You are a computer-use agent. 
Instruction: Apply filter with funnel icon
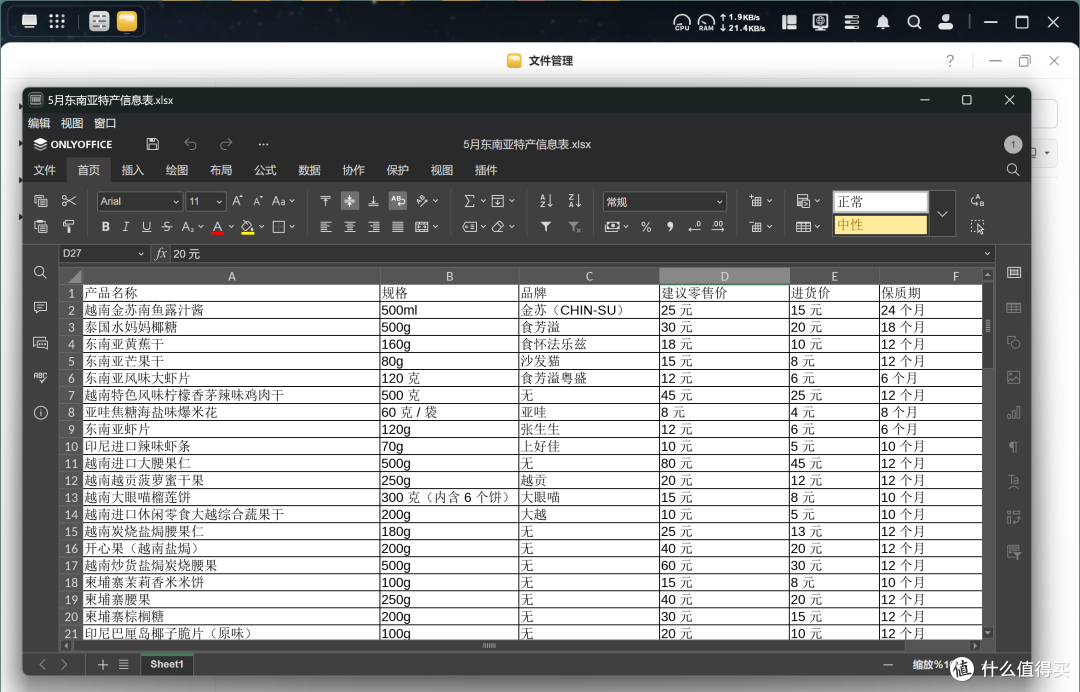point(546,227)
